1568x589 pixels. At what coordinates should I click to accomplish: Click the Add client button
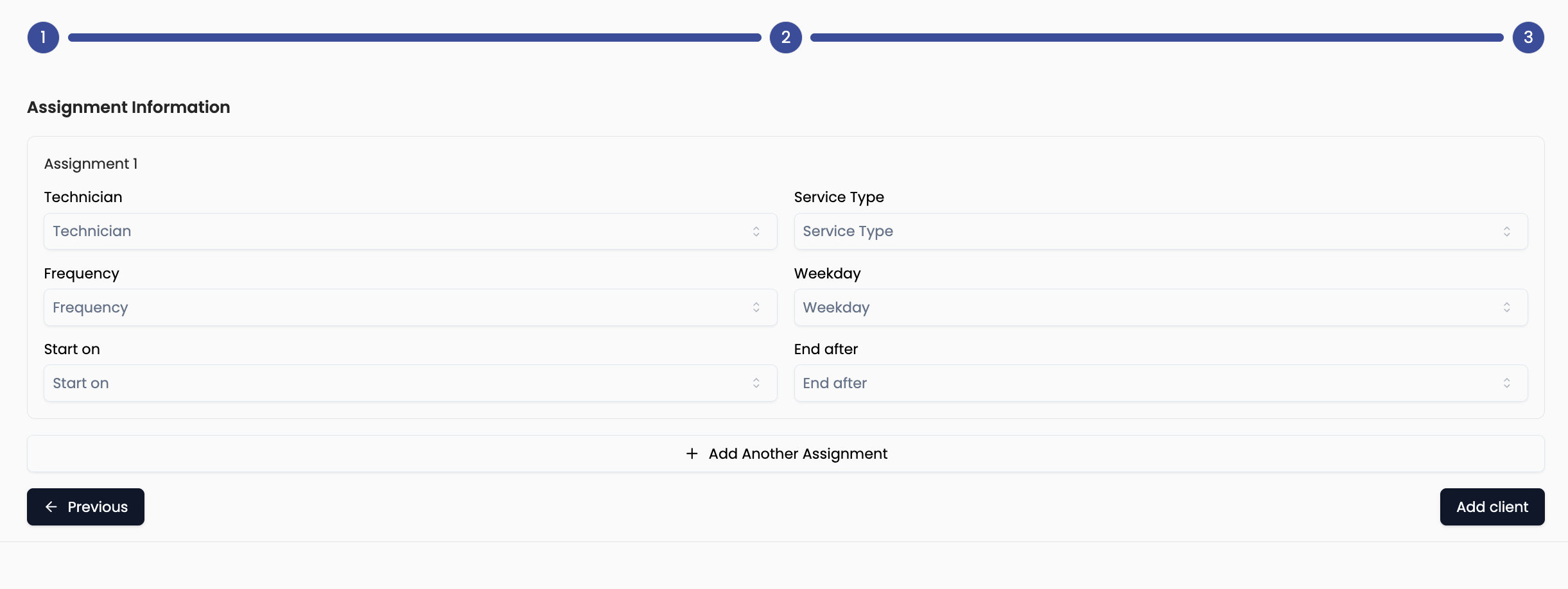point(1492,507)
